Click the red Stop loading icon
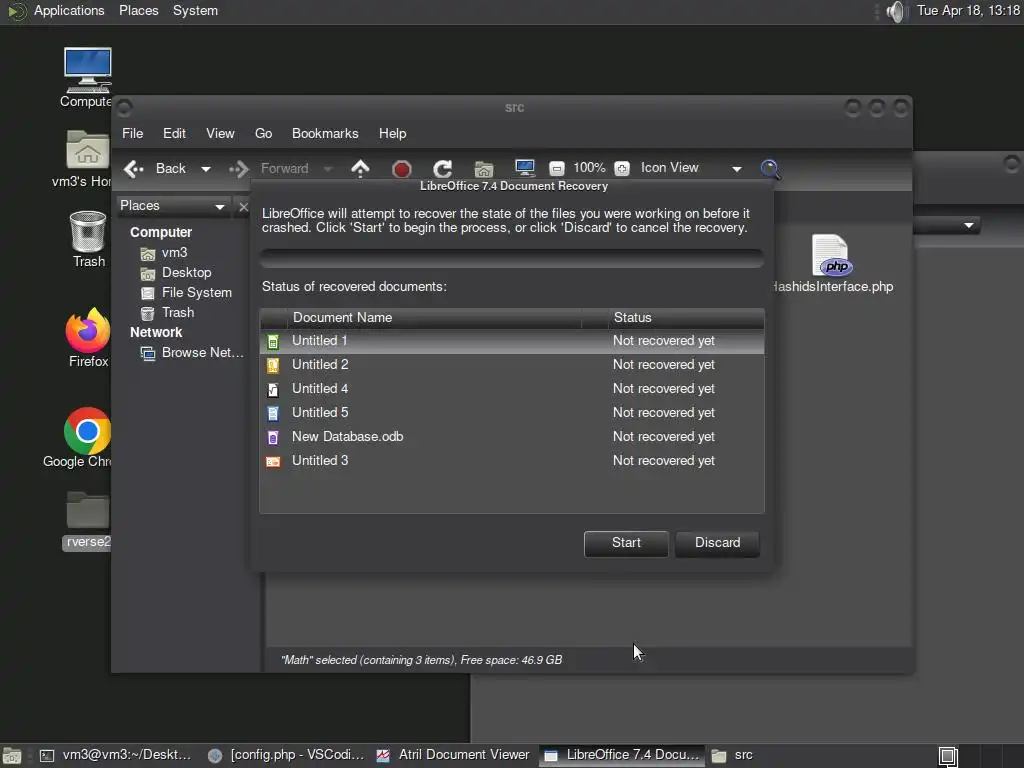This screenshot has width=1024, height=768. (x=401, y=169)
